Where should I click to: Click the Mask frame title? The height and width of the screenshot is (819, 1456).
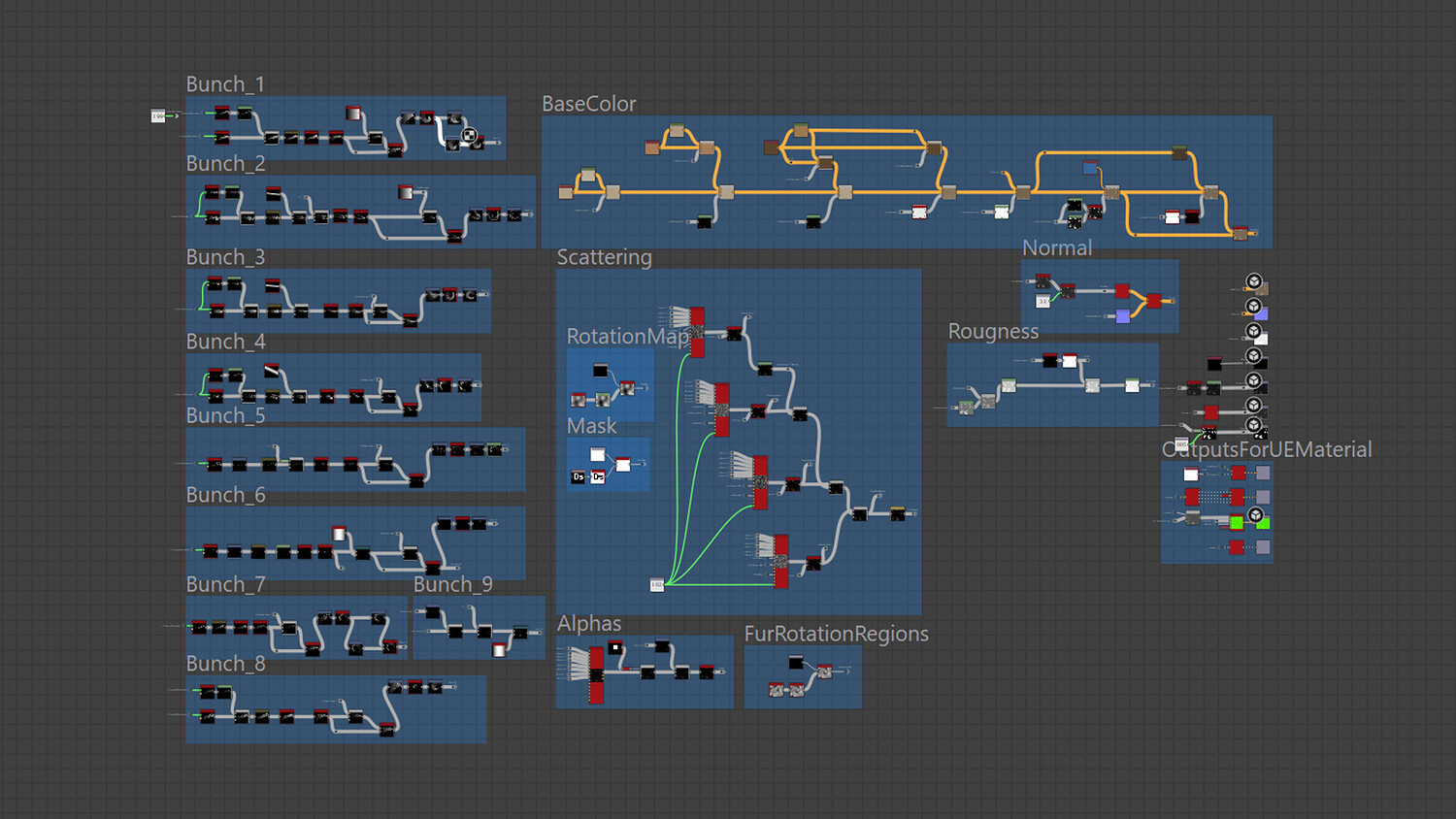592,426
